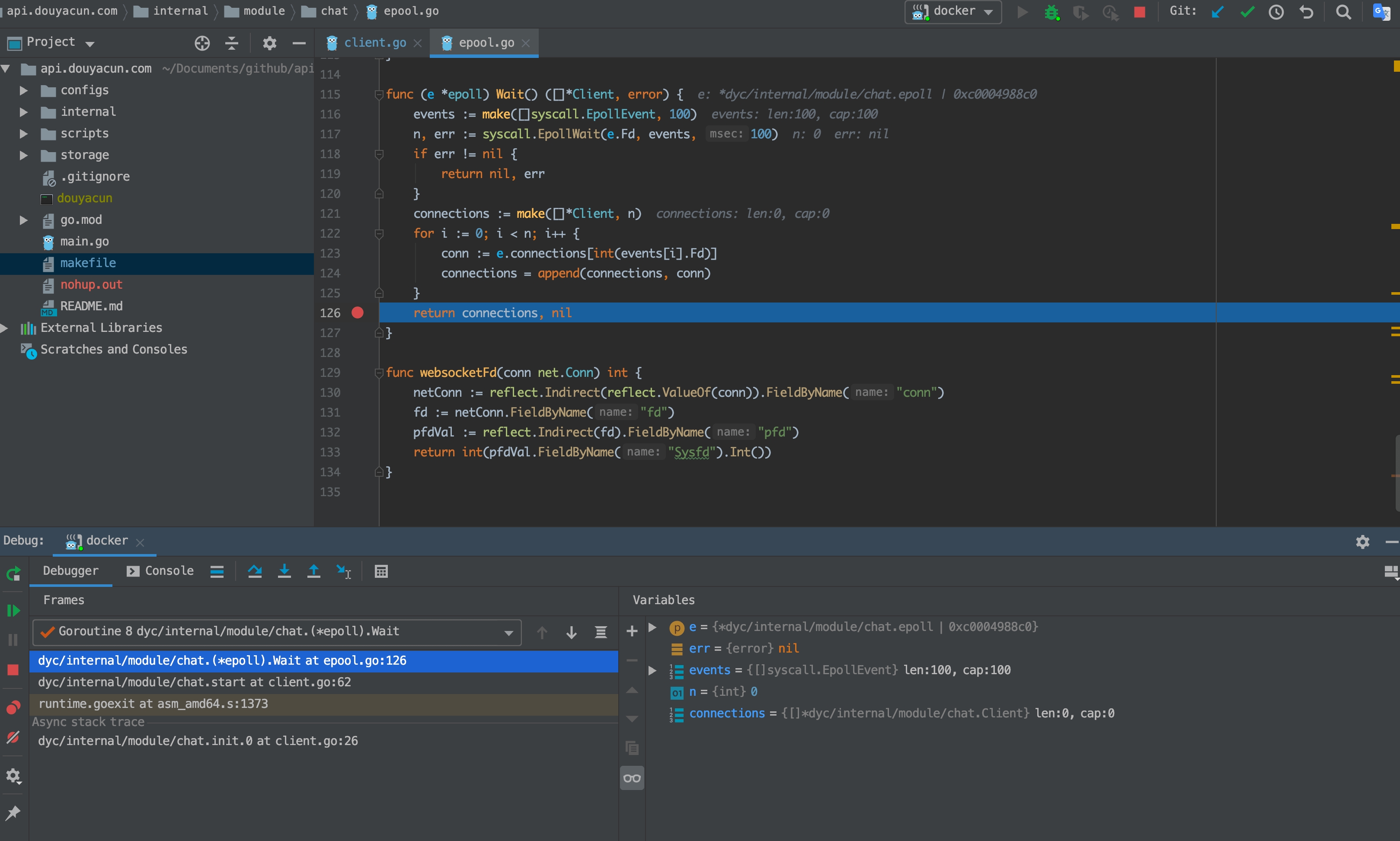Viewport: 1400px width, 841px height.
Task: Open Search Everywhere with the magnifier
Action: (x=1343, y=11)
